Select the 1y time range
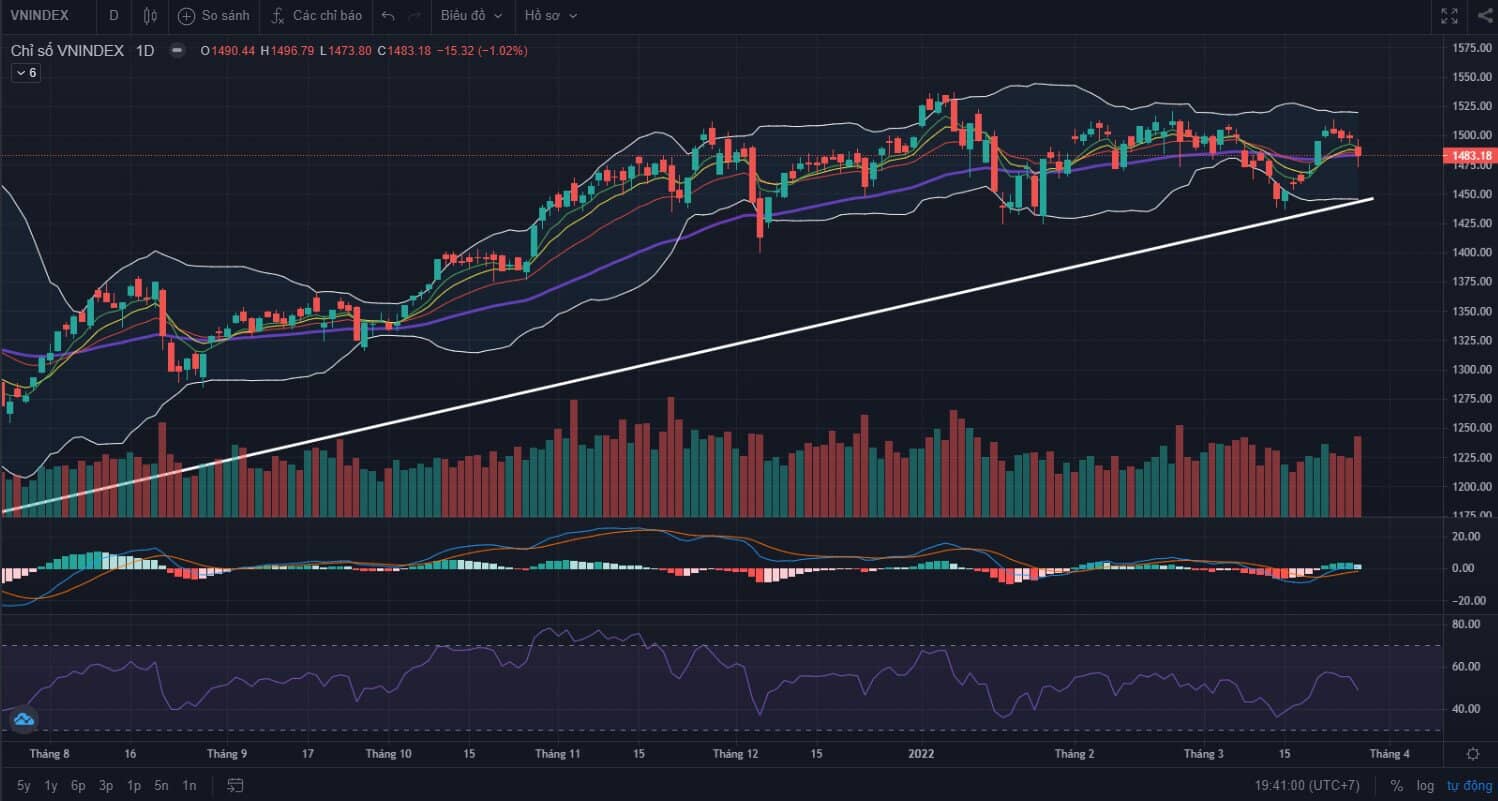This screenshot has width=1498, height=801. [x=51, y=785]
